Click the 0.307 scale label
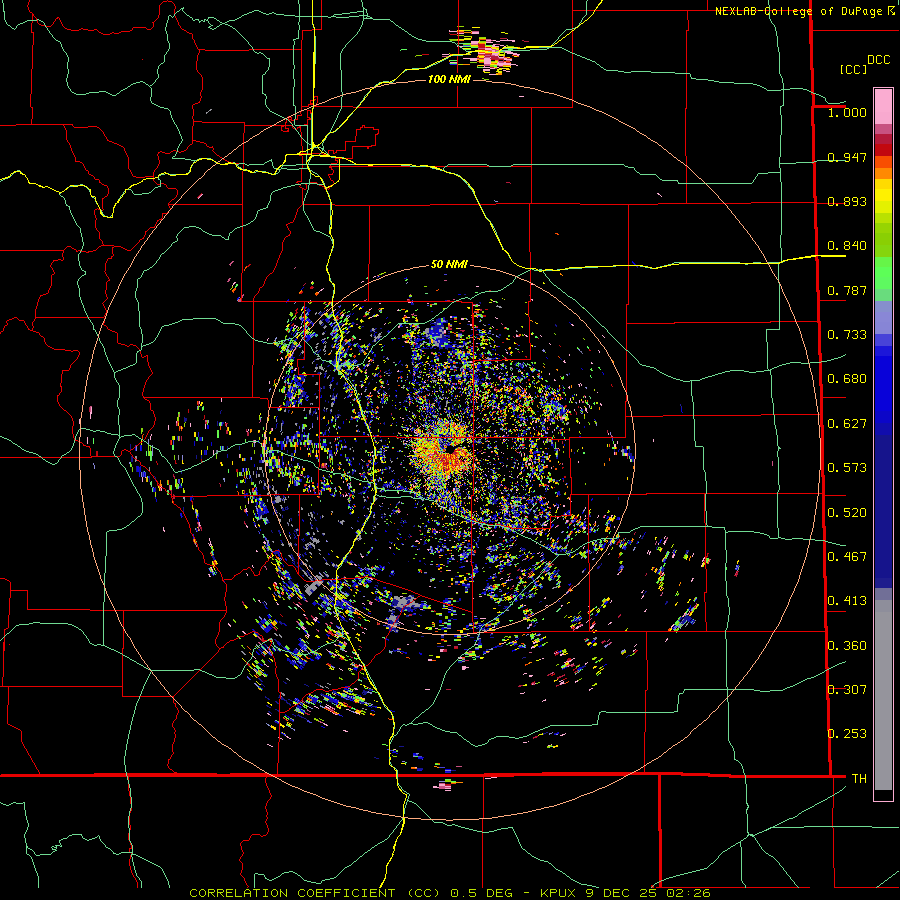This screenshot has width=900, height=900. click(847, 690)
